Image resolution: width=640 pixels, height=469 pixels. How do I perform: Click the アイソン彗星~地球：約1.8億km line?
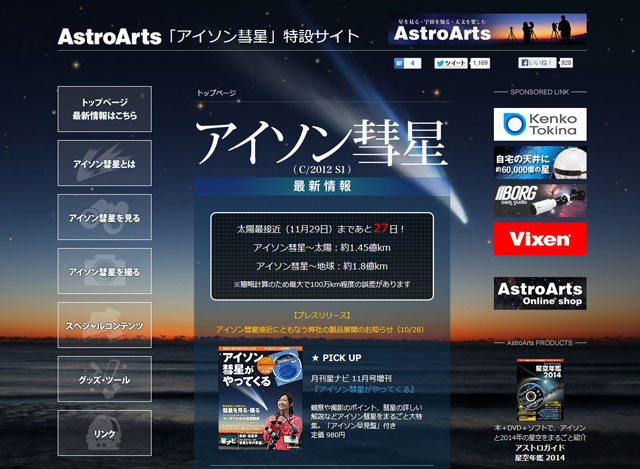click(x=322, y=266)
